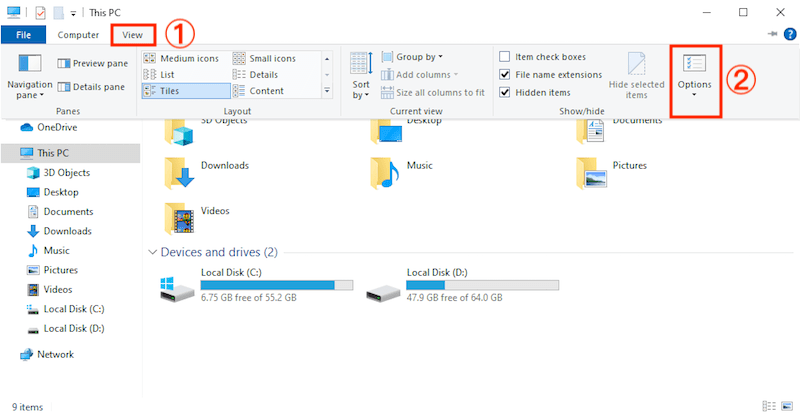Open Desktop in the sidebar
The height and width of the screenshot is (417, 800).
52,192
